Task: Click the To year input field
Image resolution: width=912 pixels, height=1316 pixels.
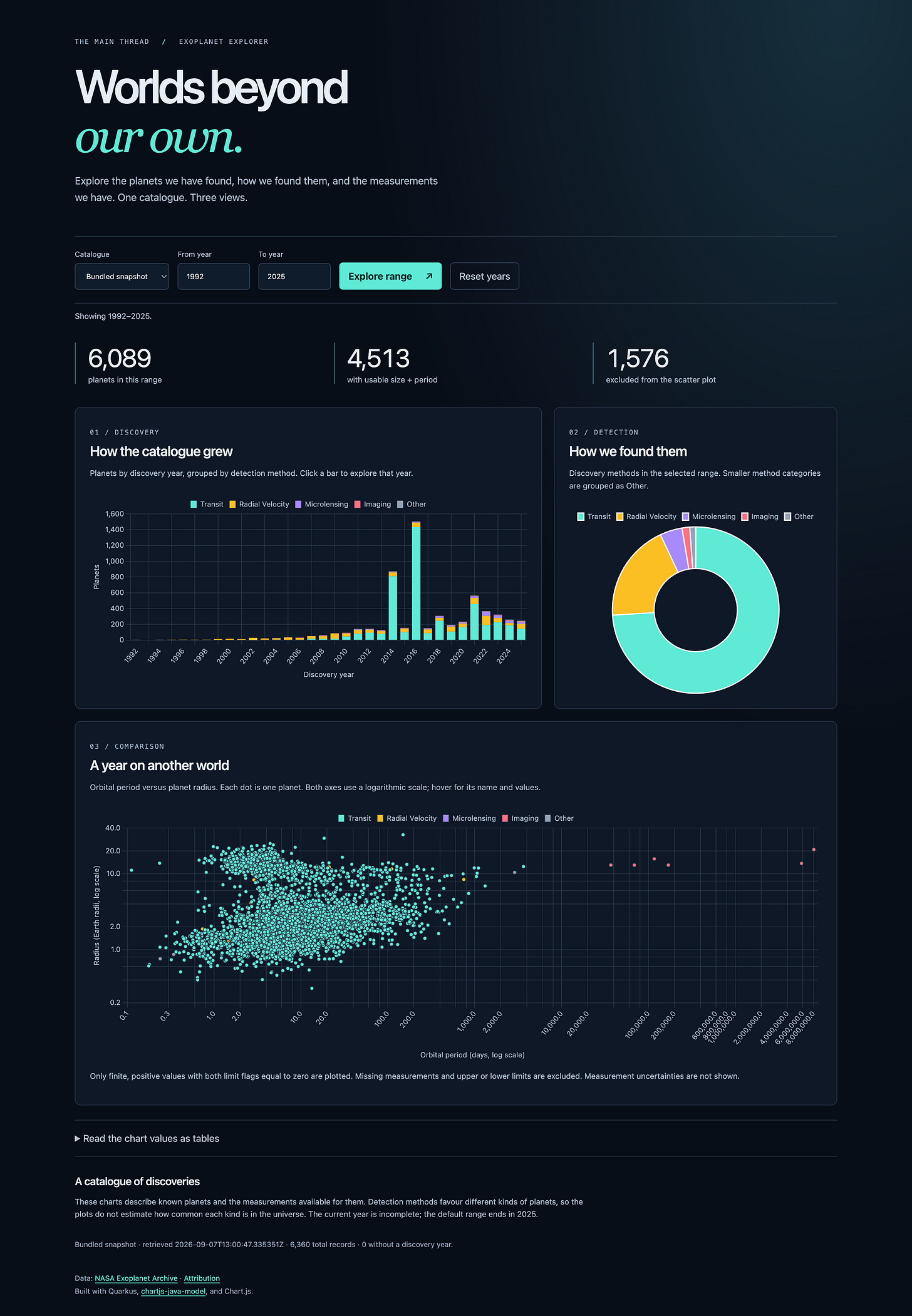Action: 294,276
